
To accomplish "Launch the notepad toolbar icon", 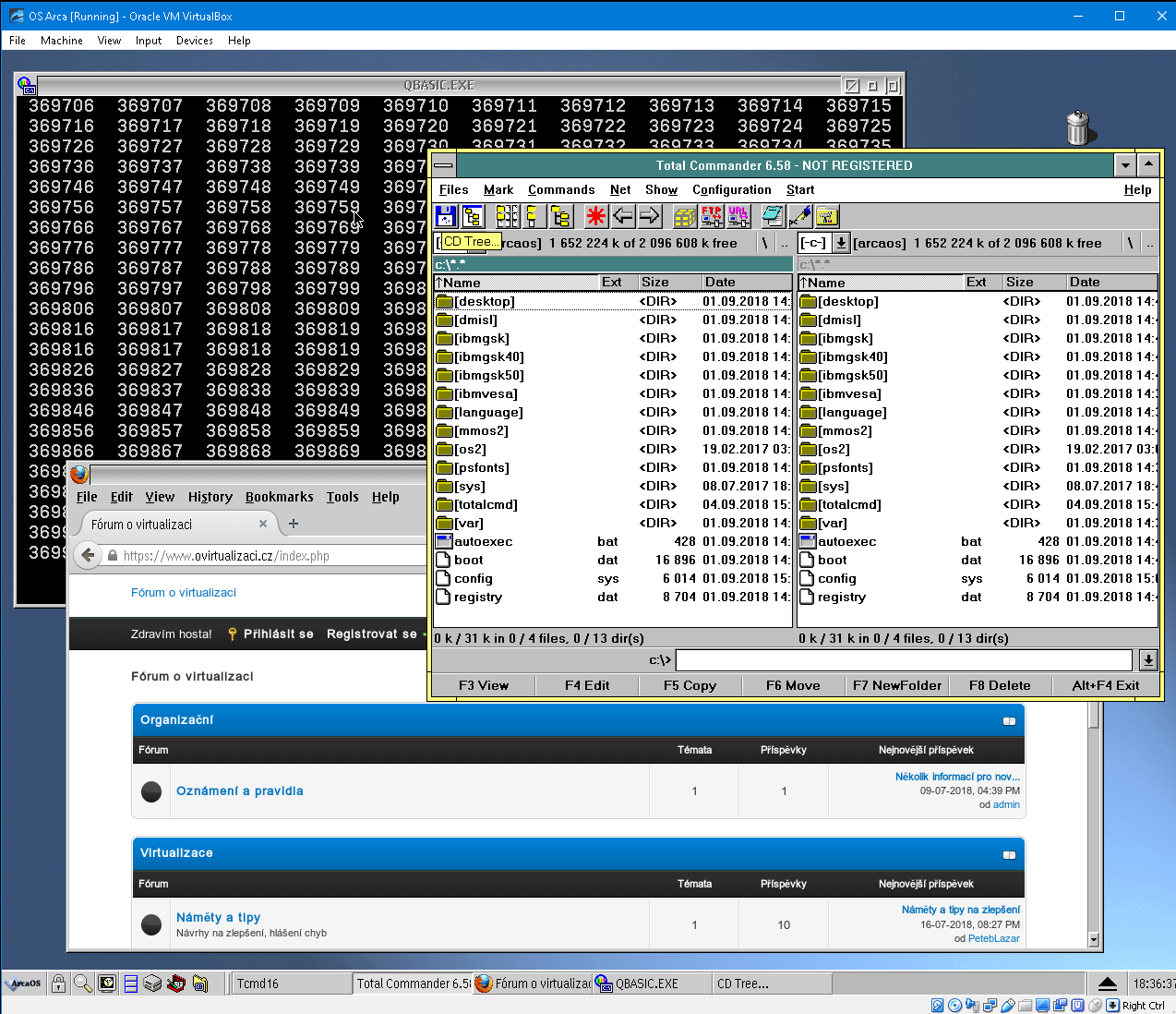I will point(773,216).
